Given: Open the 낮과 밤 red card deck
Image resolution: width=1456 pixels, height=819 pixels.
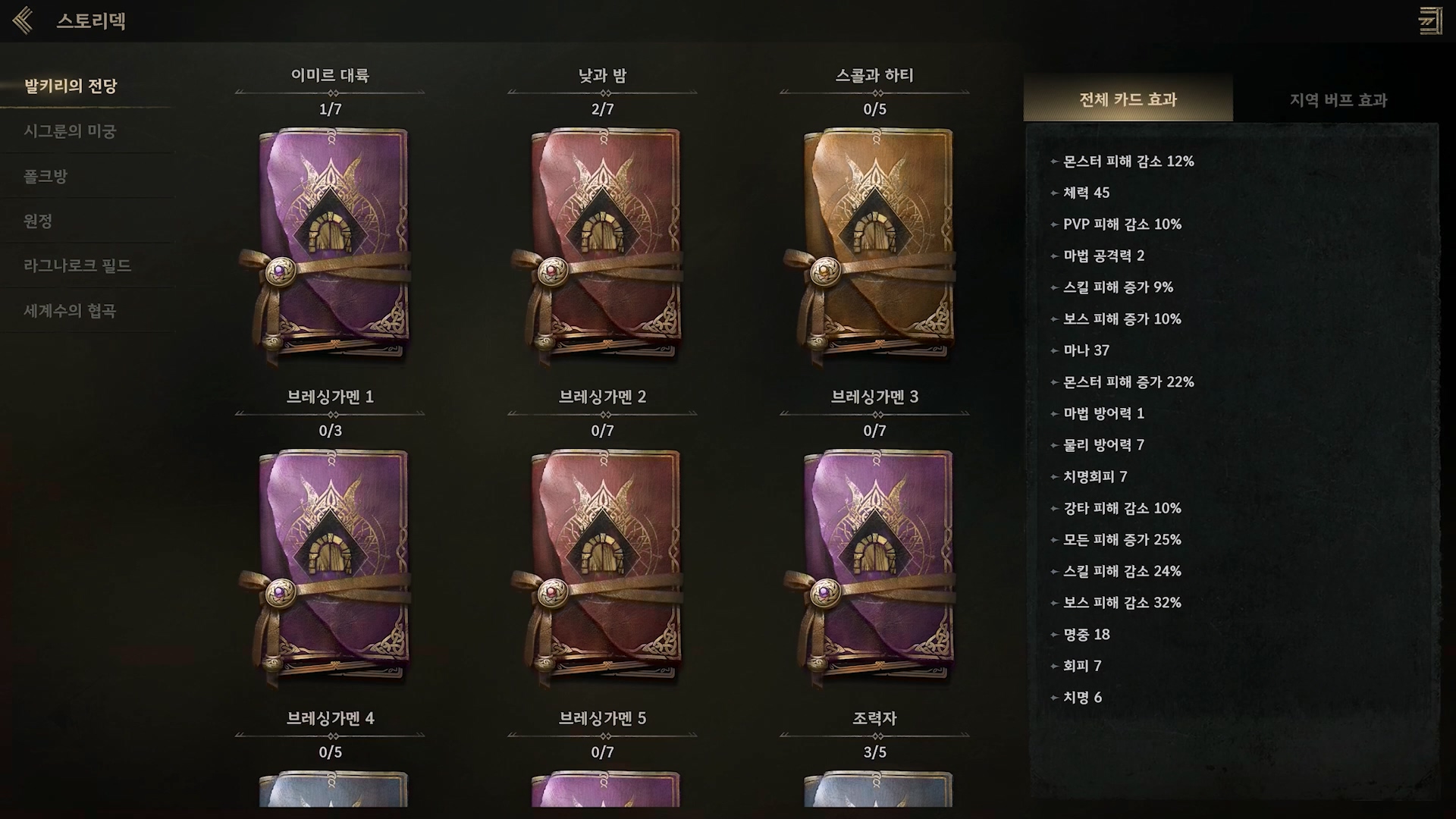Looking at the screenshot, I should (x=602, y=246).
